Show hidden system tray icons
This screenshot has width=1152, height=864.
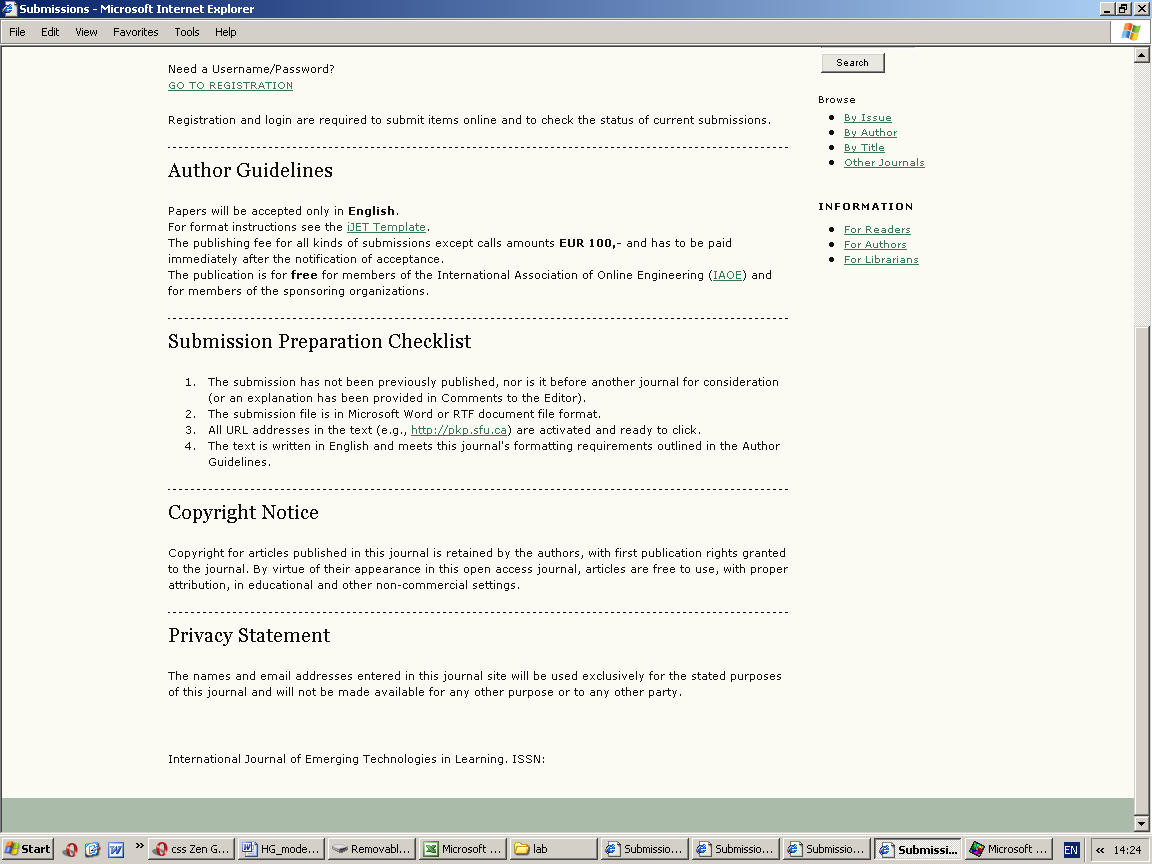click(1101, 849)
